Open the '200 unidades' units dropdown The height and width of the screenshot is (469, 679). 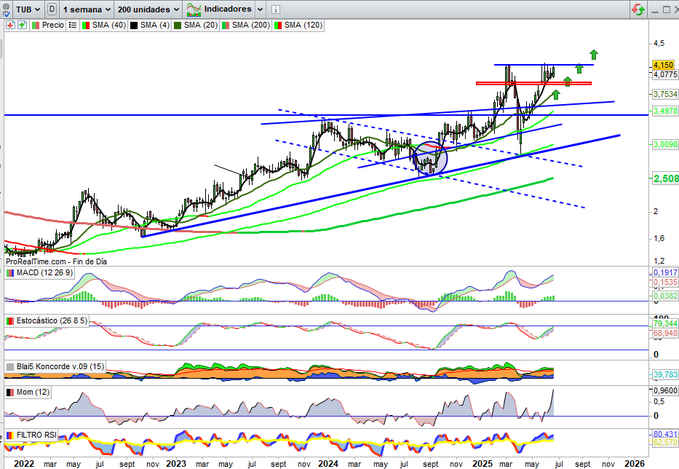[149, 9]
